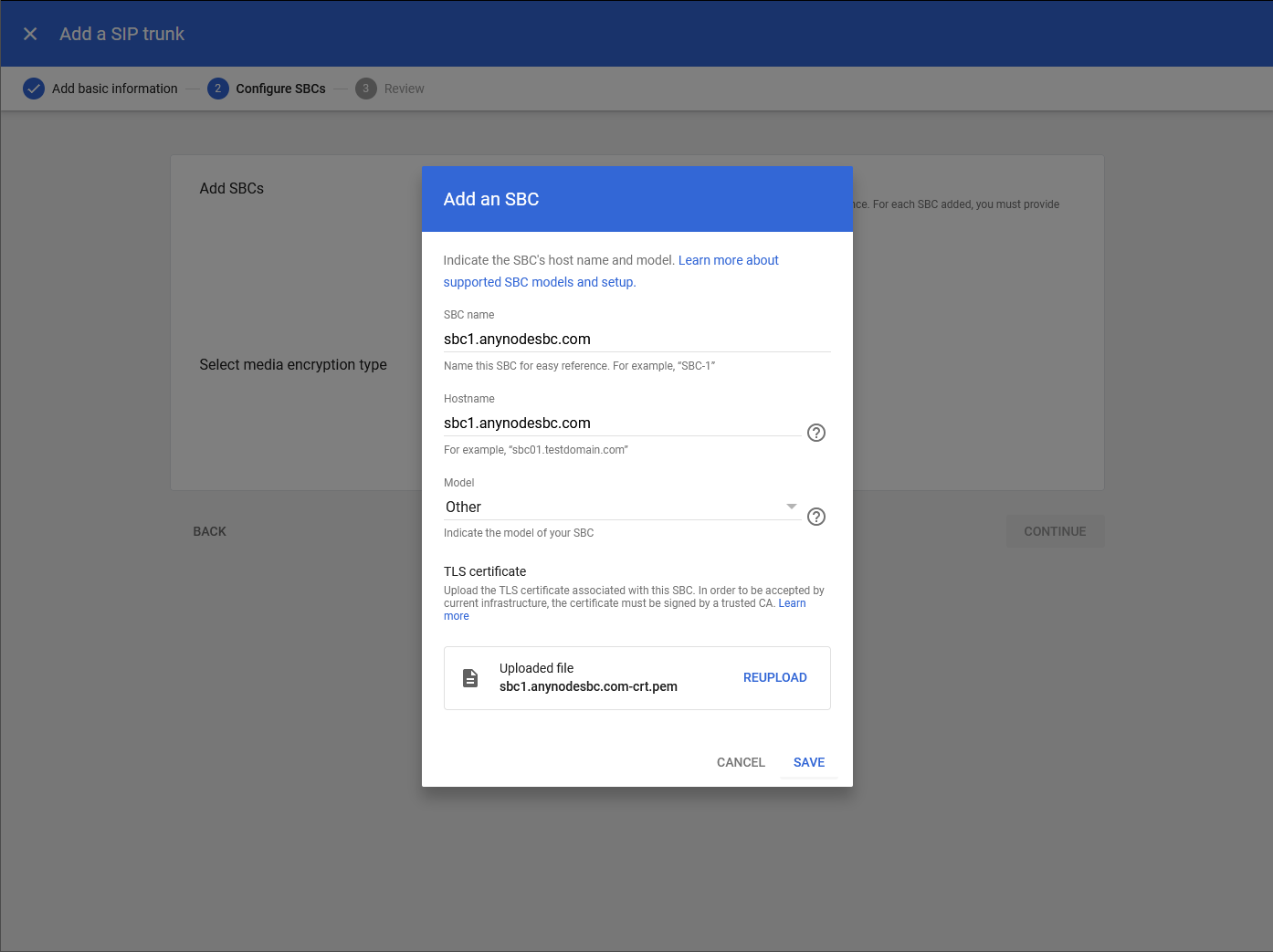
Task: Click the BACK button behind the dialog
Action: (x=210, y=531)
